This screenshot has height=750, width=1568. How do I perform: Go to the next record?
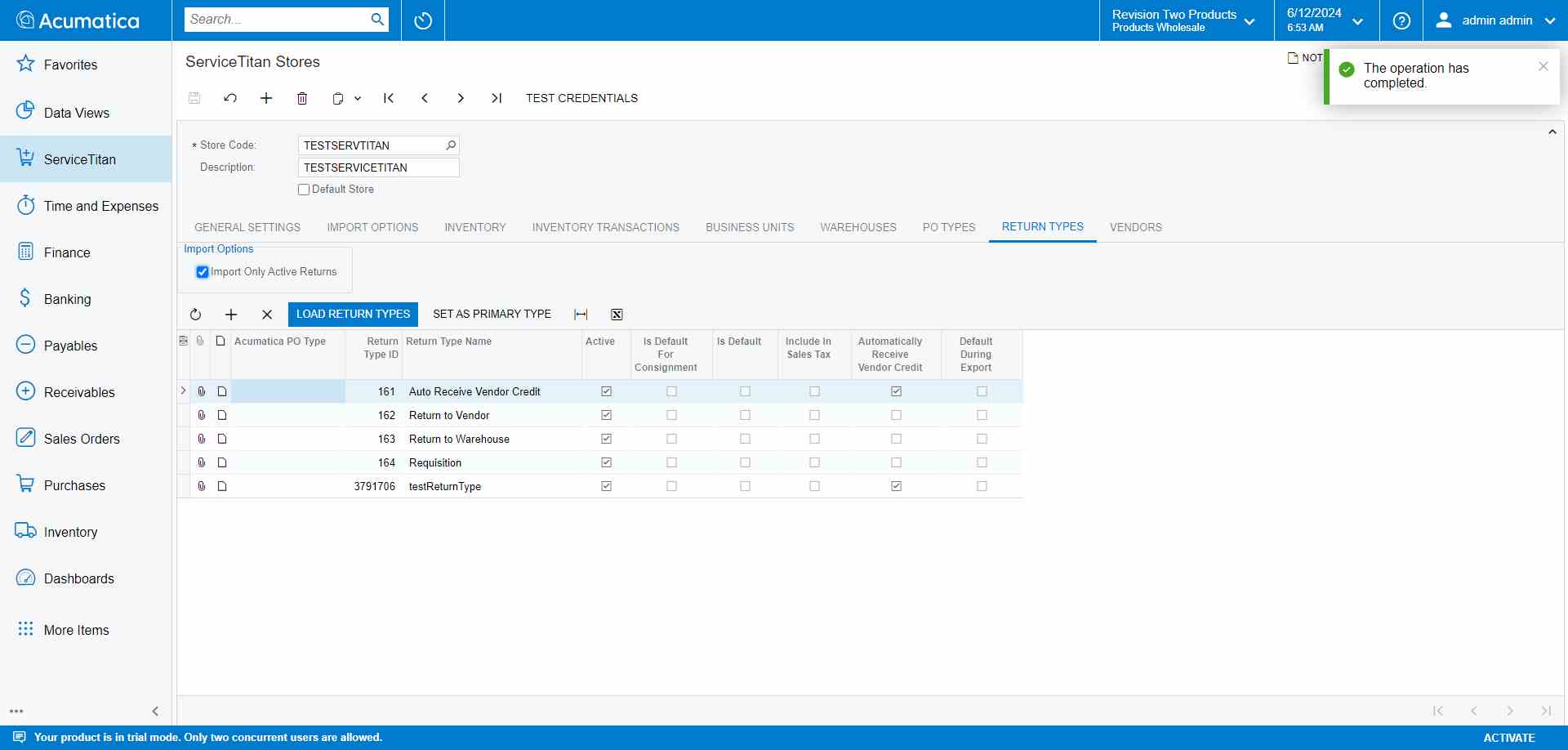(x=461, y=98)
